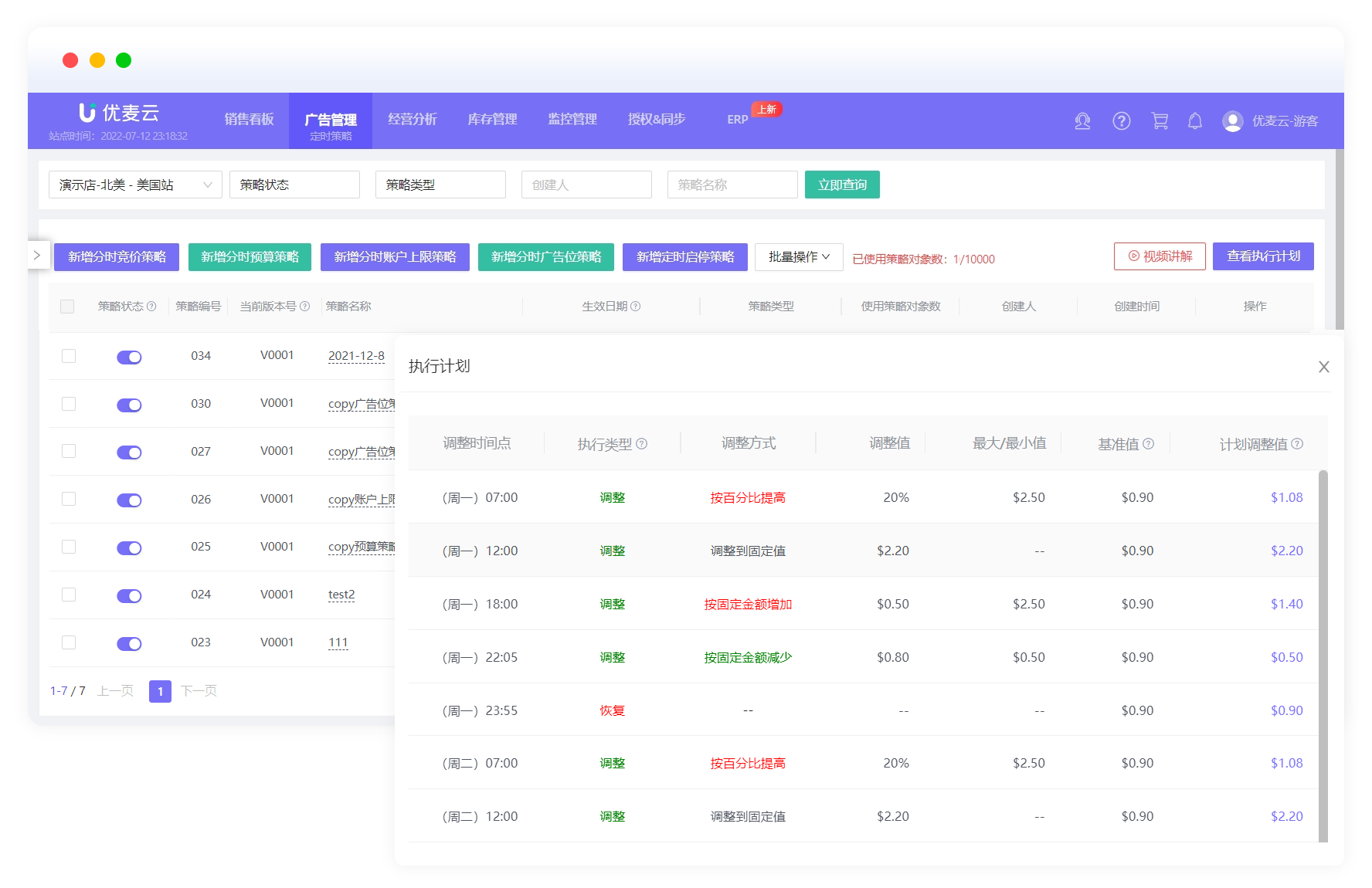This screenshot has height=888, width=1372.
Task: Click the 立即查询 button
Action: [x=842, y=185]
